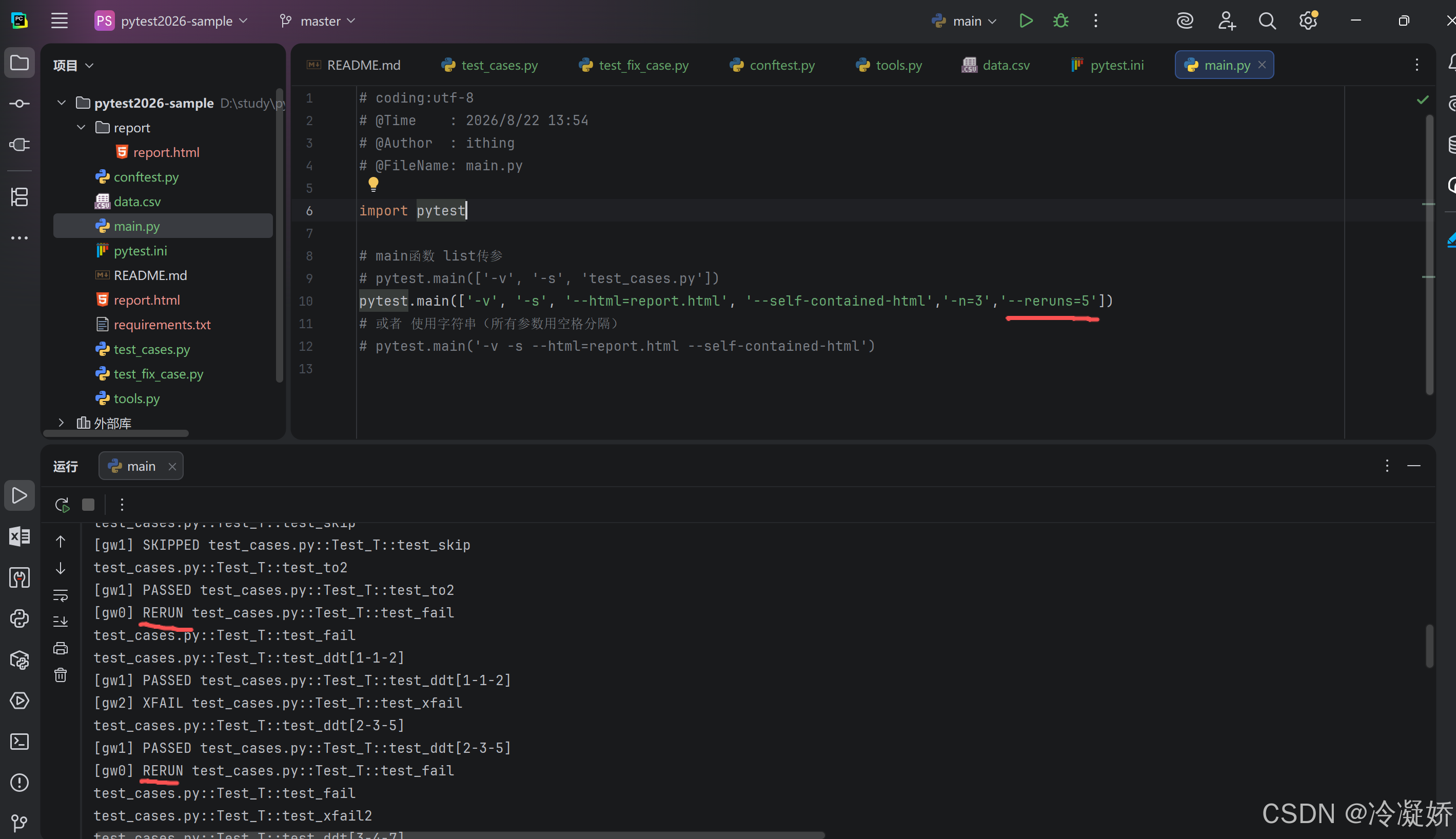Toggle scroll to end in console

click(x=61, y=622)
